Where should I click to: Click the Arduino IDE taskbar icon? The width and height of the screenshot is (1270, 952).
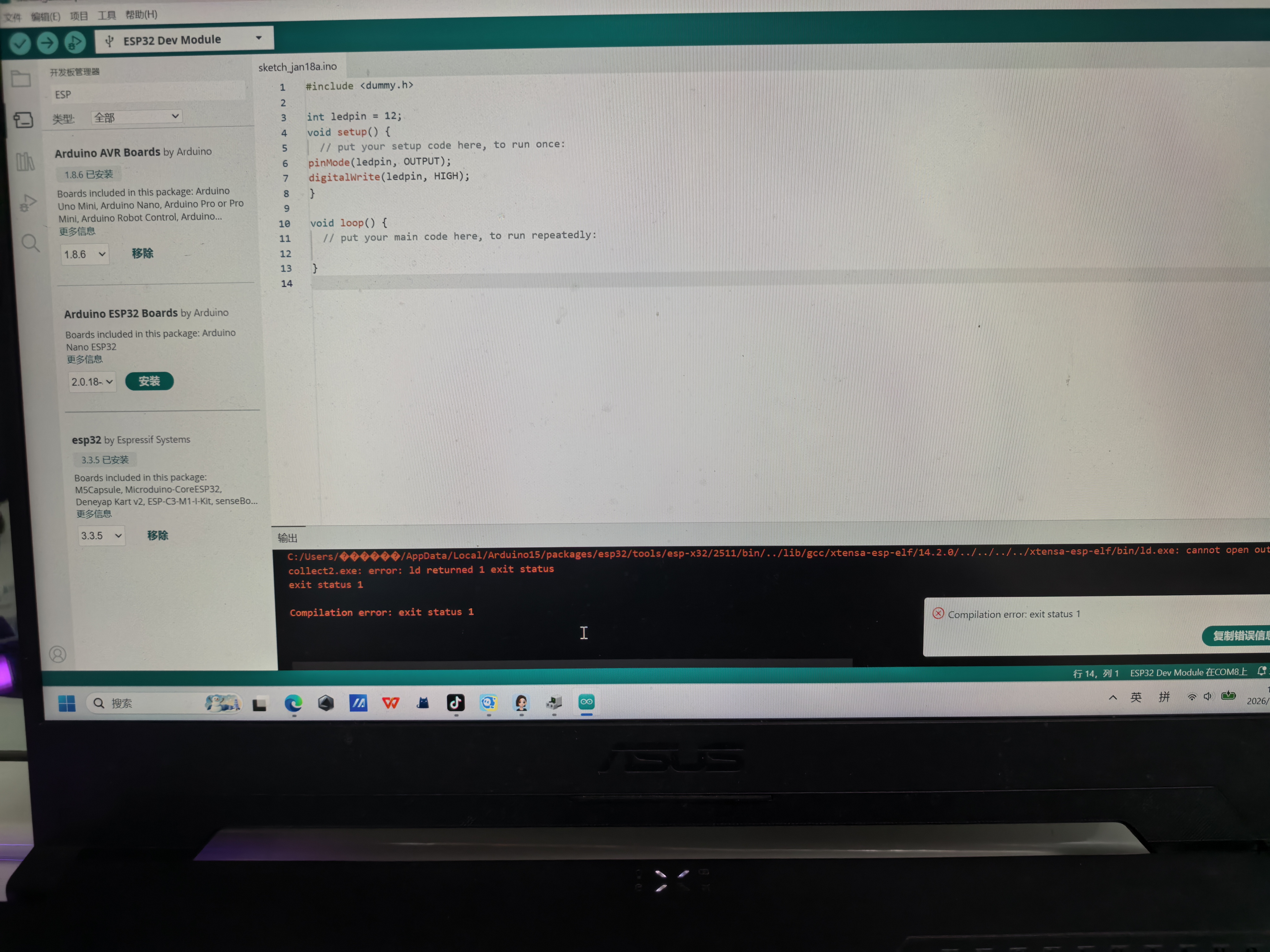pos(586,703)
